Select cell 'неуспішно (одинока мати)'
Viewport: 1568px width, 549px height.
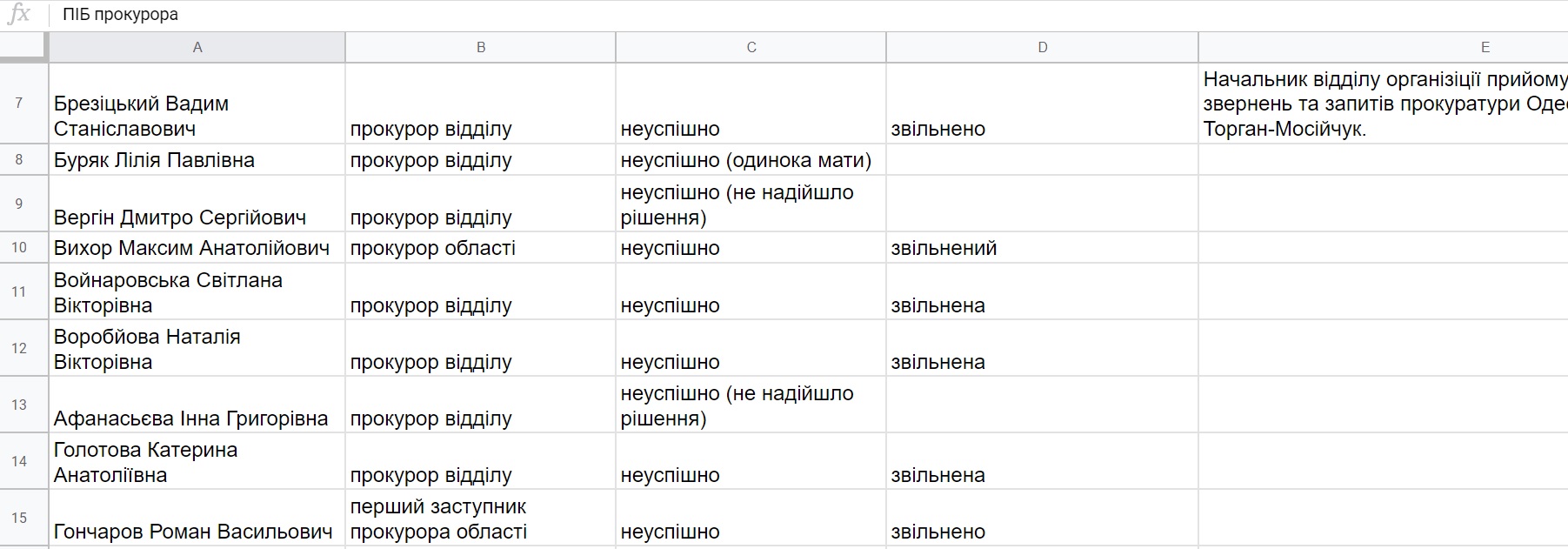(751, 160)
